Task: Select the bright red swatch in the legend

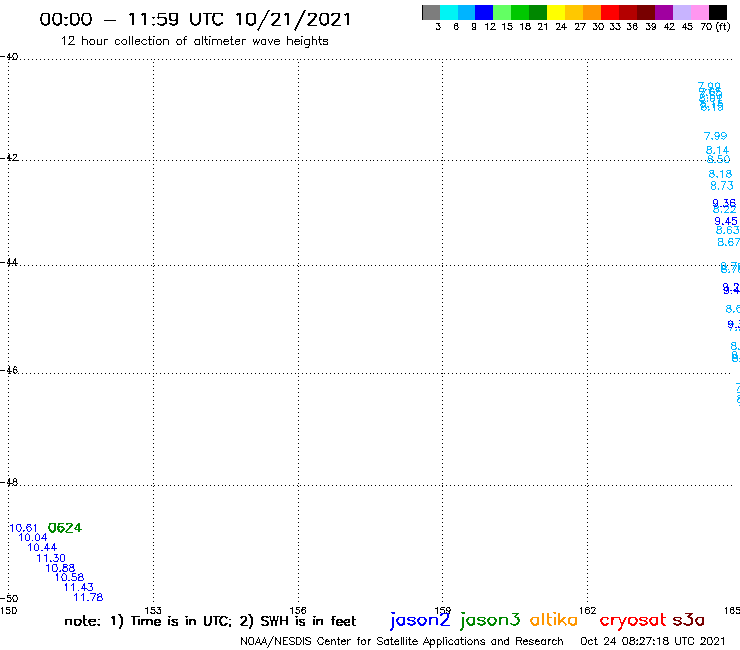Action: (x=610, y=12)
